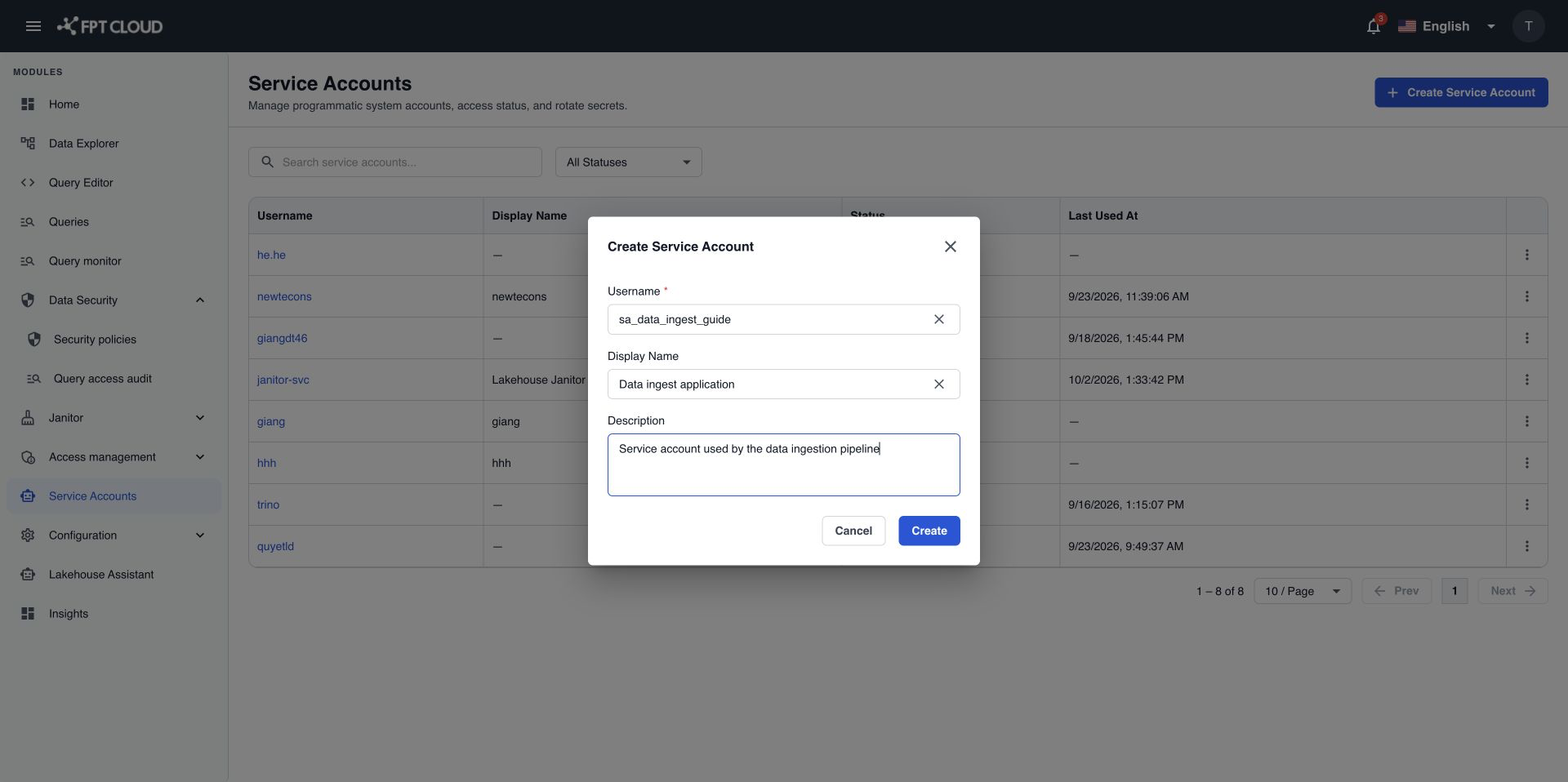Open row actions for giang
The width and height of the screenshot is (1568, 782).
(x=1526, y=421)
